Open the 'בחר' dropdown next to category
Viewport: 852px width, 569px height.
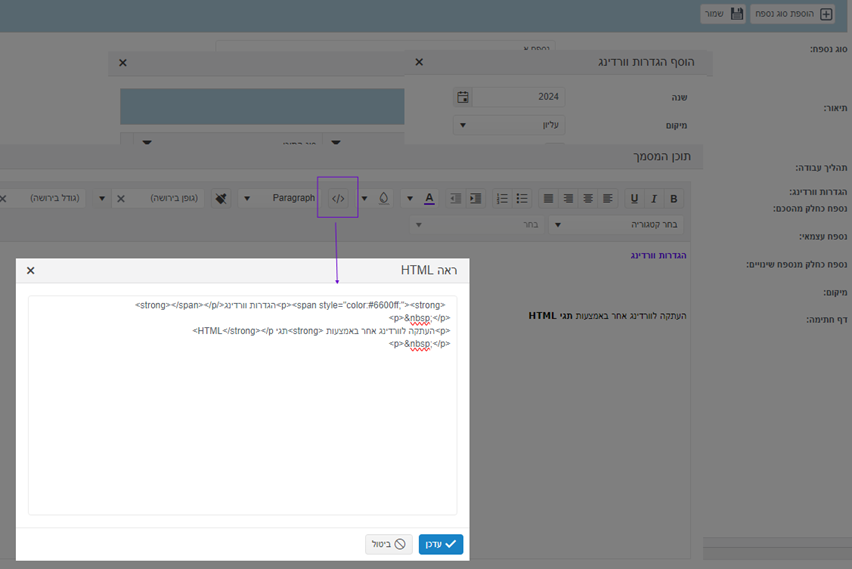(x=478, y=224)
